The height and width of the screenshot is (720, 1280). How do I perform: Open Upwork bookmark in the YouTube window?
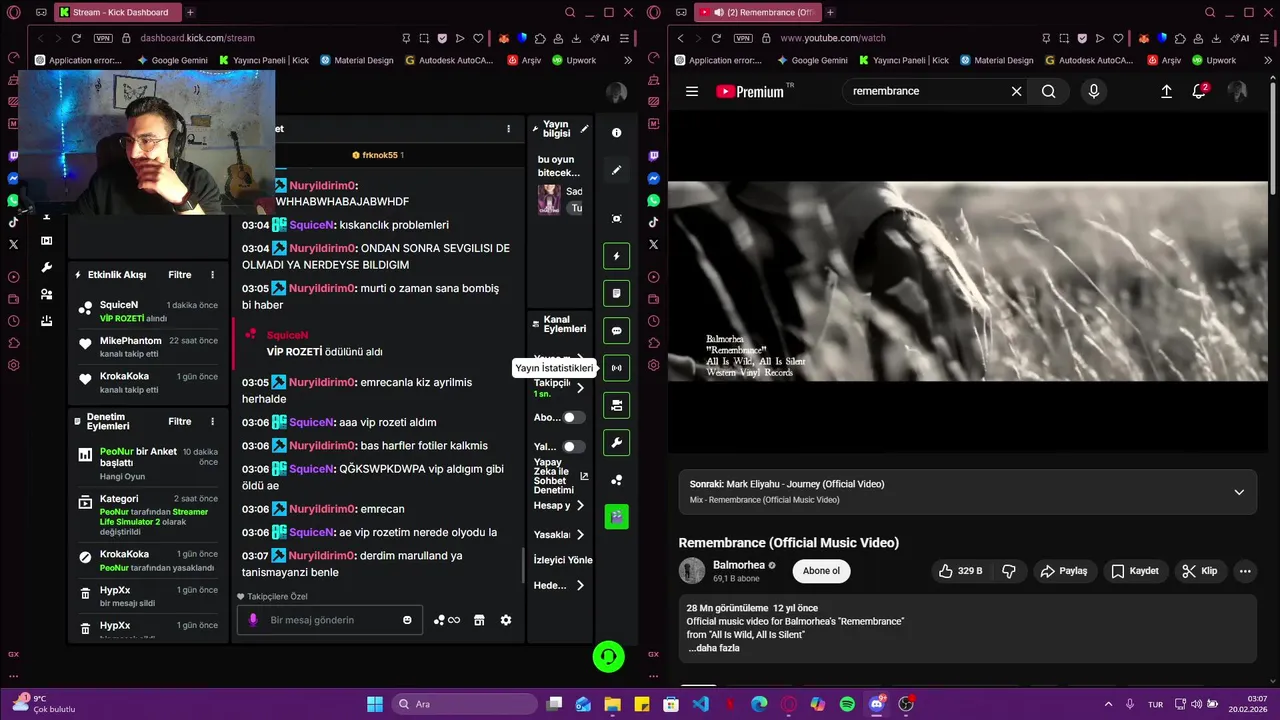1213,60
